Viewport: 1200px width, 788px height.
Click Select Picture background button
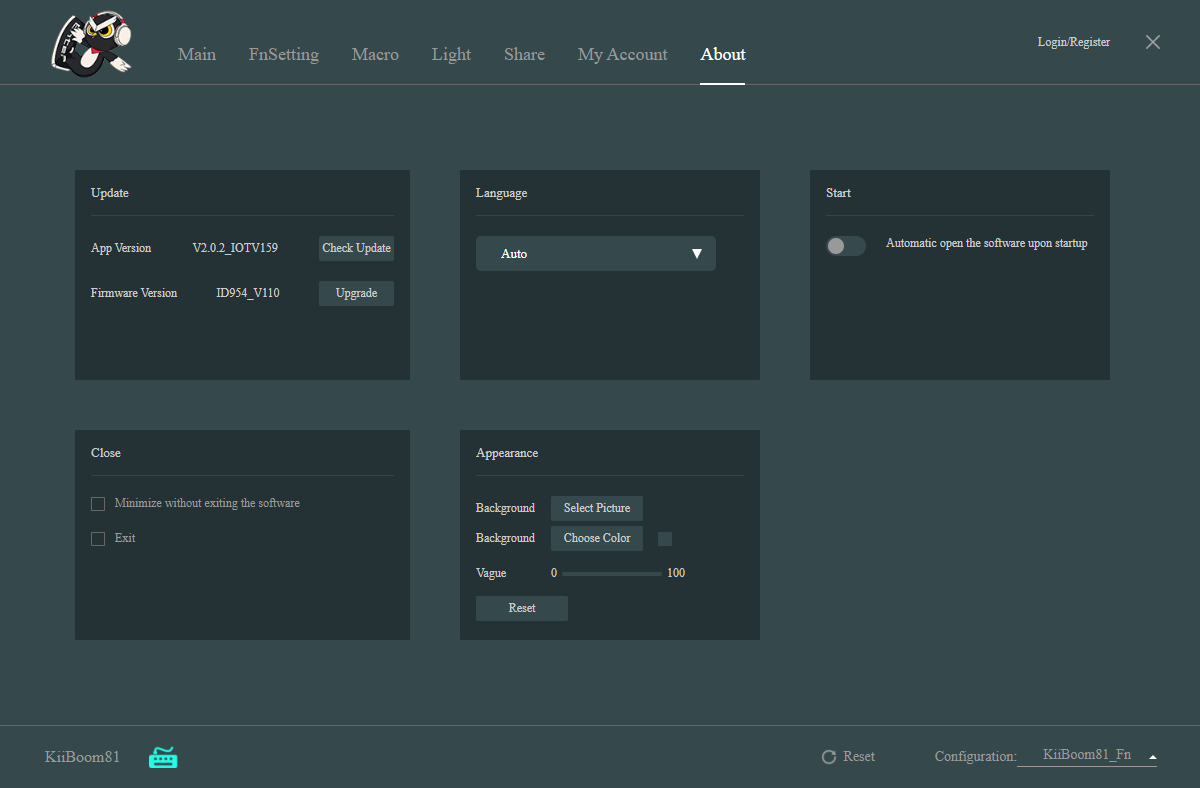pos(597,508)
